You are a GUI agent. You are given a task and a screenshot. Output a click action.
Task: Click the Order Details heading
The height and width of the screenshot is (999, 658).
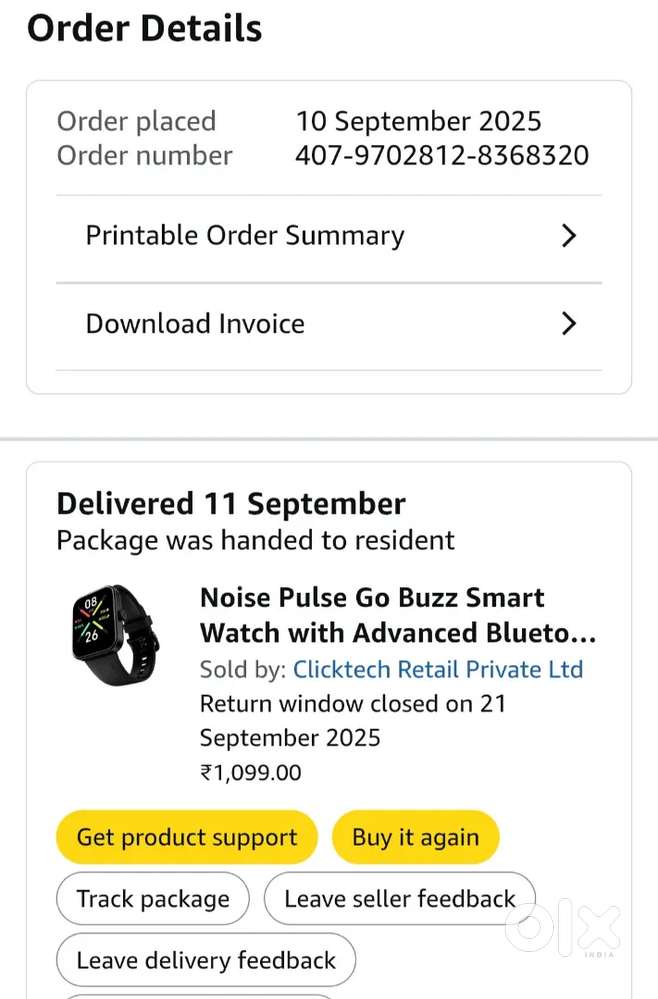tap(144, 28)
